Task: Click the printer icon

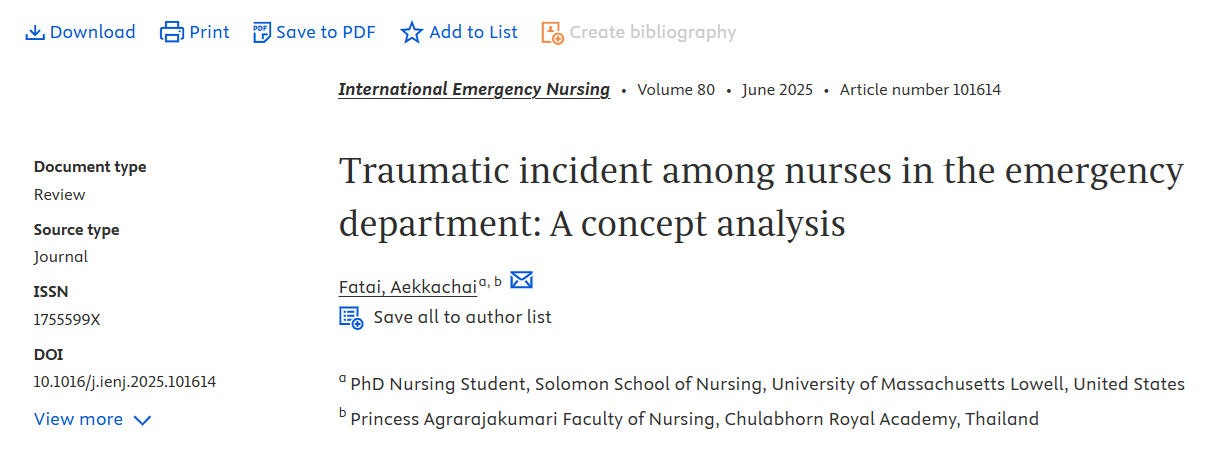Action: (x=172, y=32)
